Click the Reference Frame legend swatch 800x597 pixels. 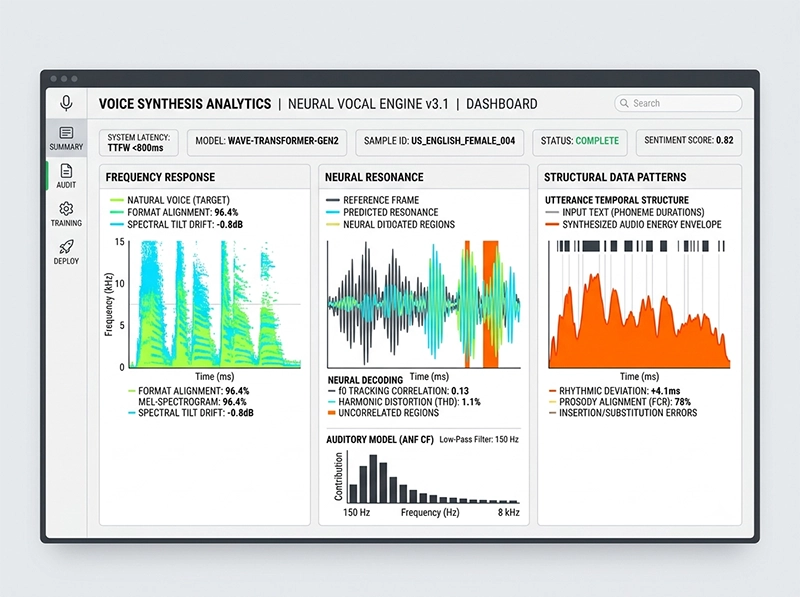click(x=332, y=200)
